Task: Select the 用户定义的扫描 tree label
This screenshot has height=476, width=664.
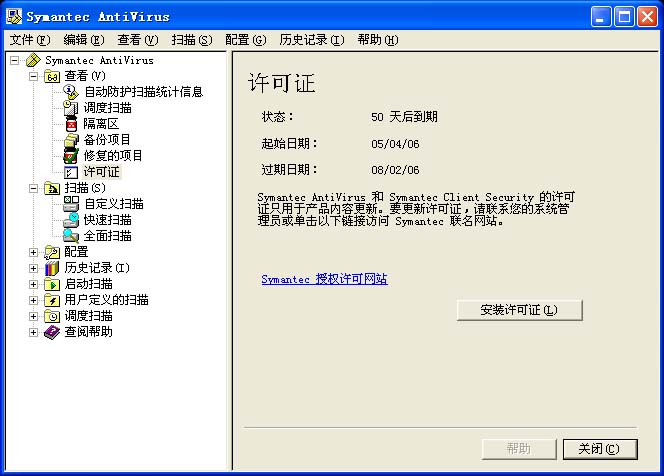Action: tap(106, 300)
